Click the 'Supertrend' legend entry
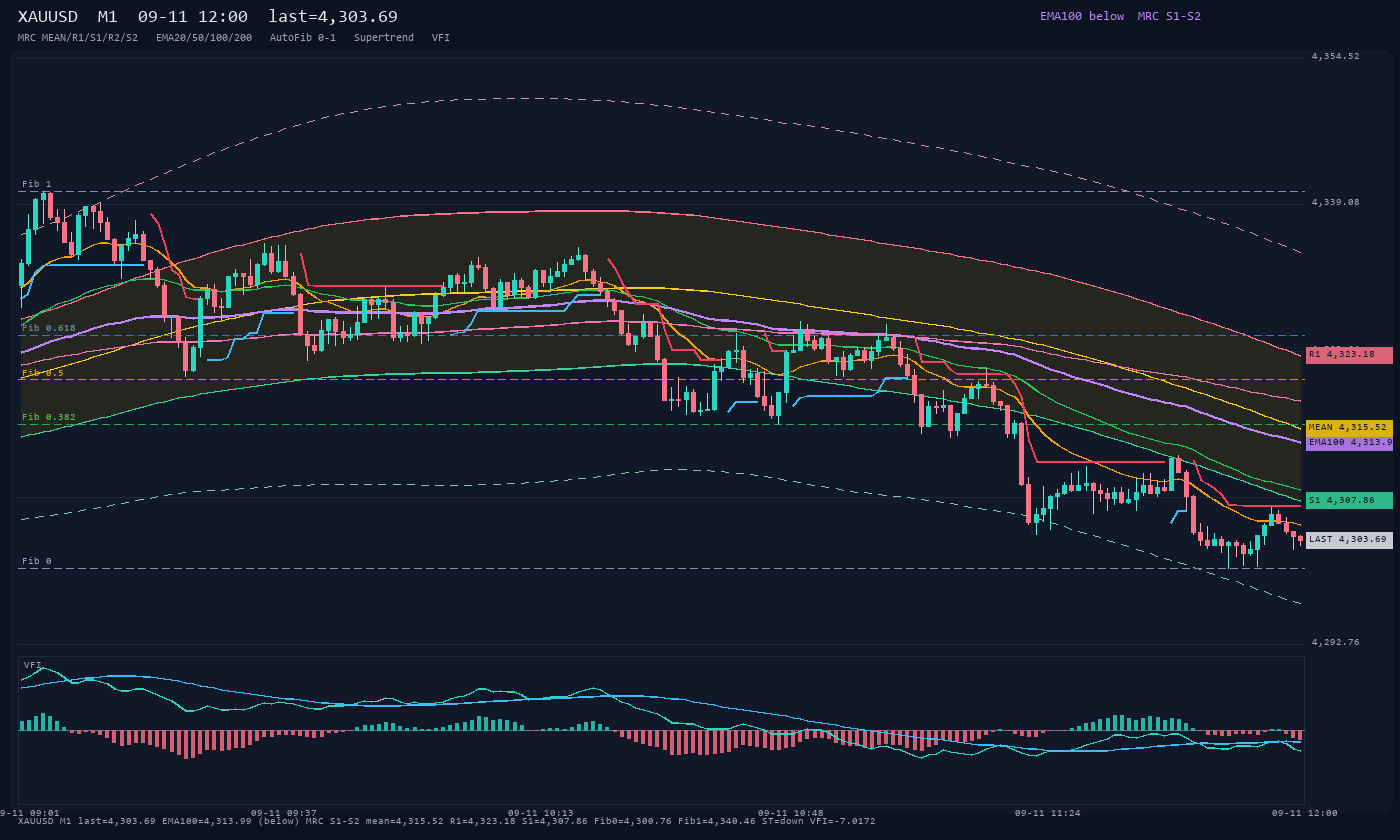The image size is (1400, 840). pyautogui.click(x=384, y=37)
